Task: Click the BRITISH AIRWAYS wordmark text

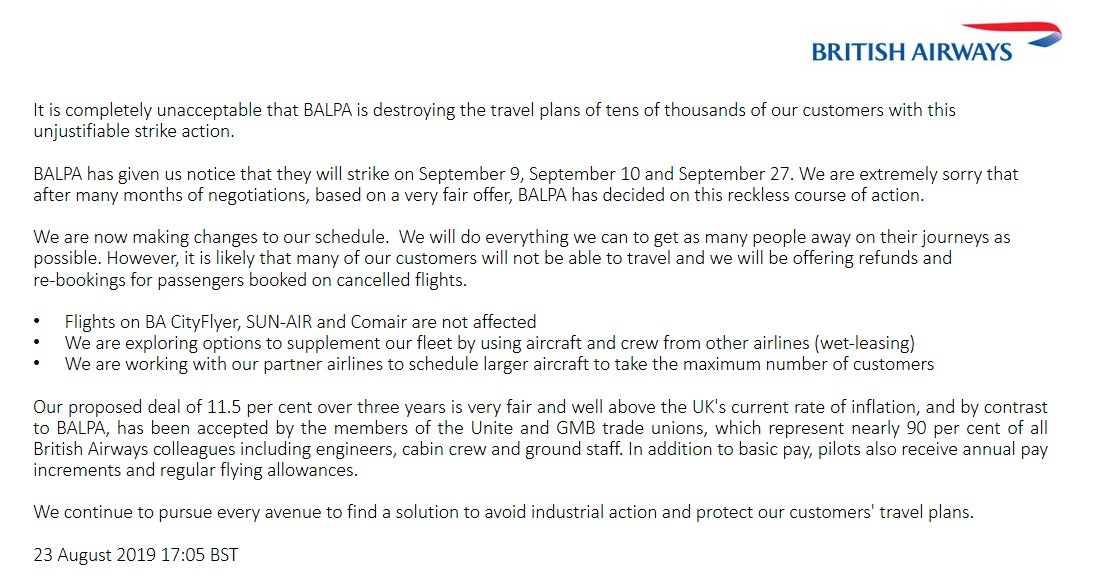Action: tap(911, 52)
